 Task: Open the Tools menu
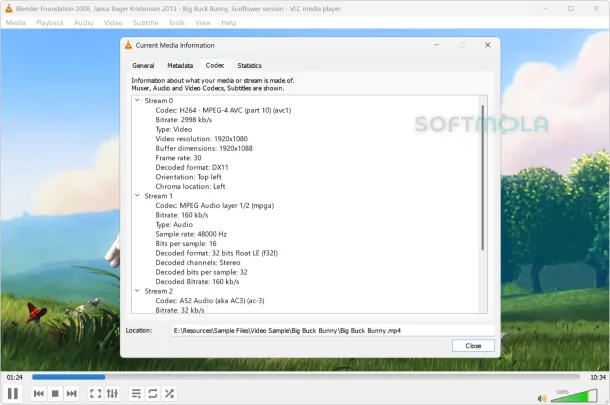point(177,23)
